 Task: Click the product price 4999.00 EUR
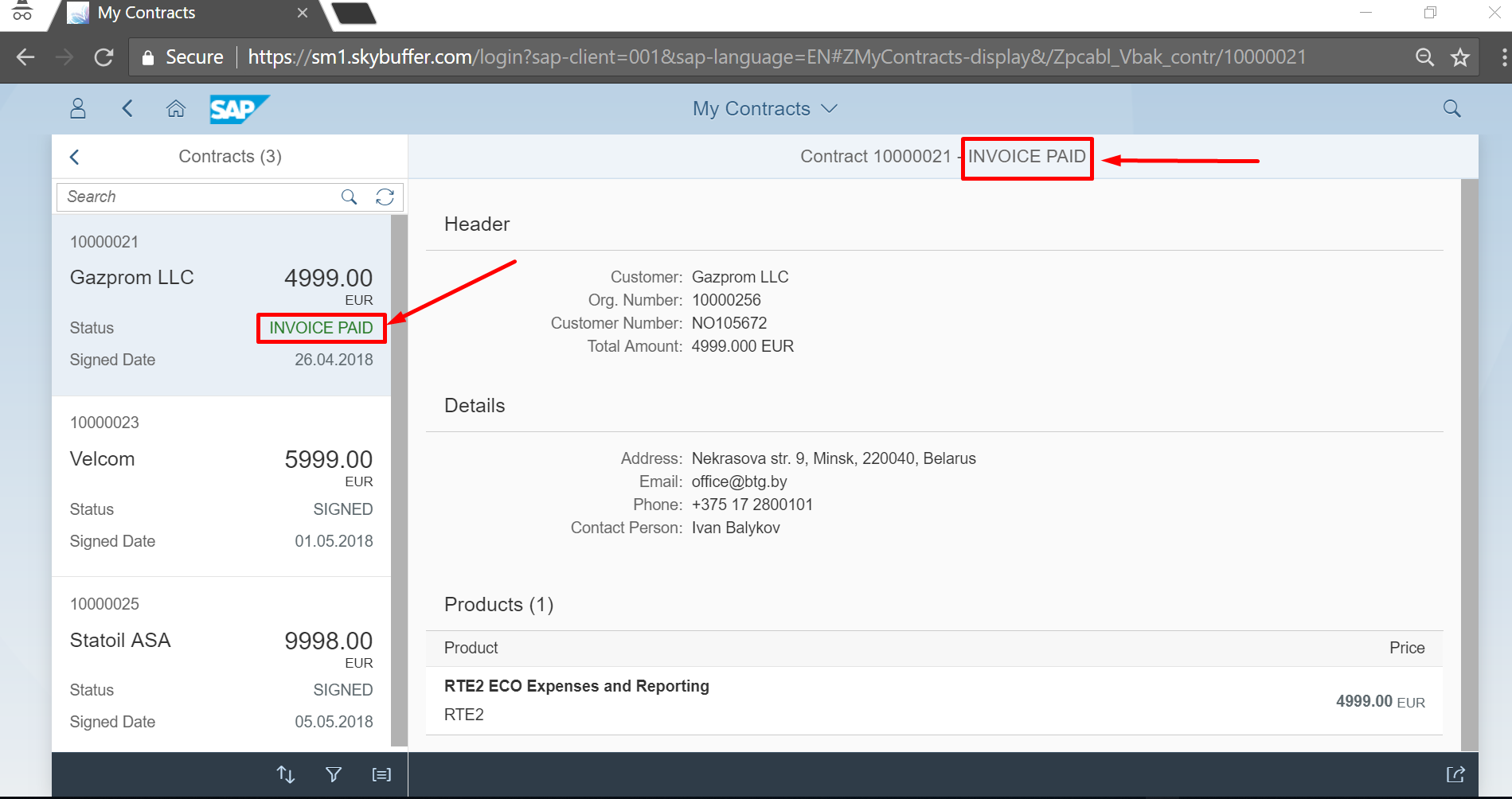point(1380,701)
